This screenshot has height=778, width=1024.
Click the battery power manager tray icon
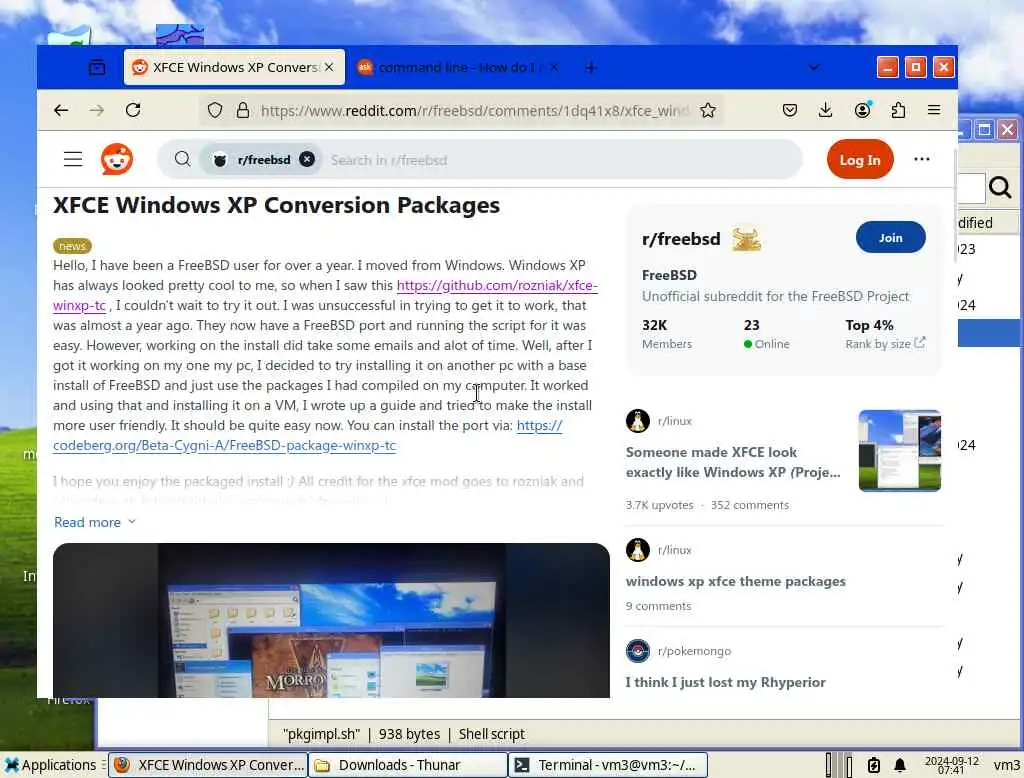point(874,765)
